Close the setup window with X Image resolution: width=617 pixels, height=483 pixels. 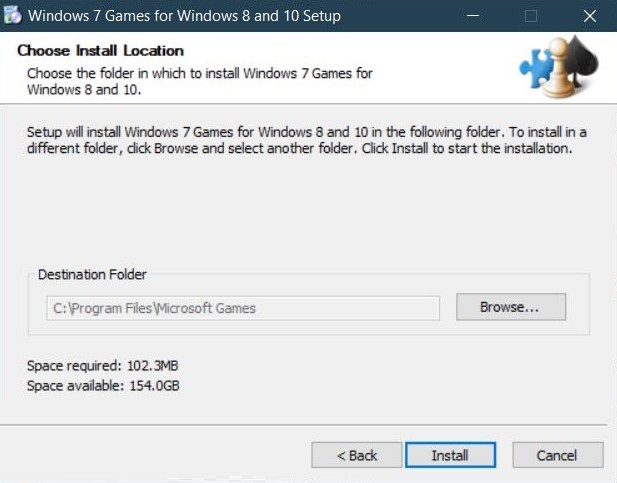[588, 16]
